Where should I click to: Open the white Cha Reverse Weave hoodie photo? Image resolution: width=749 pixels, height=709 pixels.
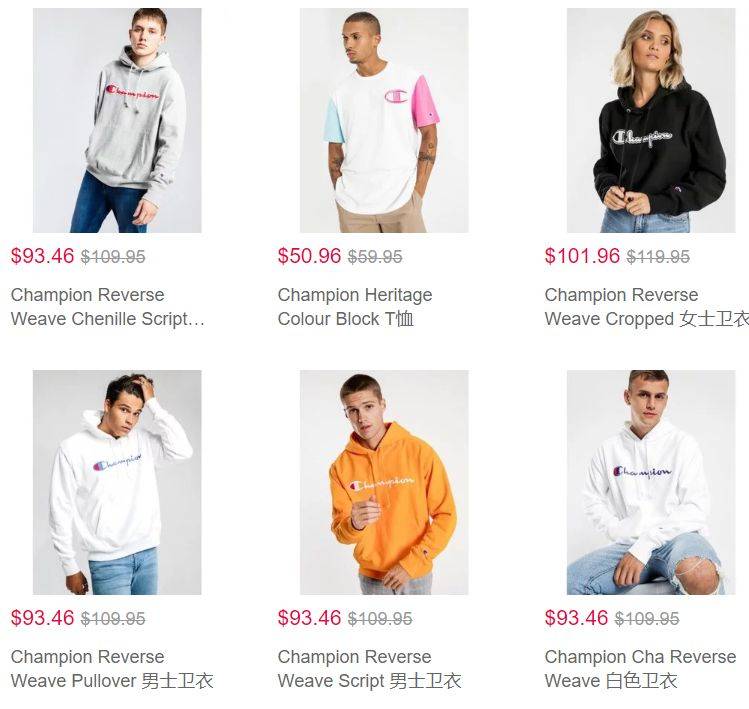click(x=651, y=482)
